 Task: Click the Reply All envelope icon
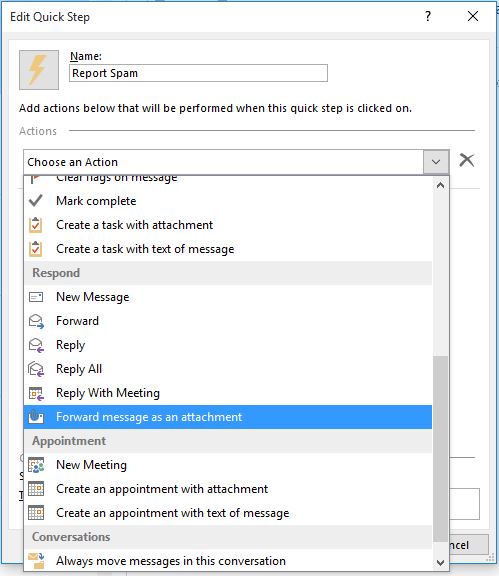click(36, 369)
